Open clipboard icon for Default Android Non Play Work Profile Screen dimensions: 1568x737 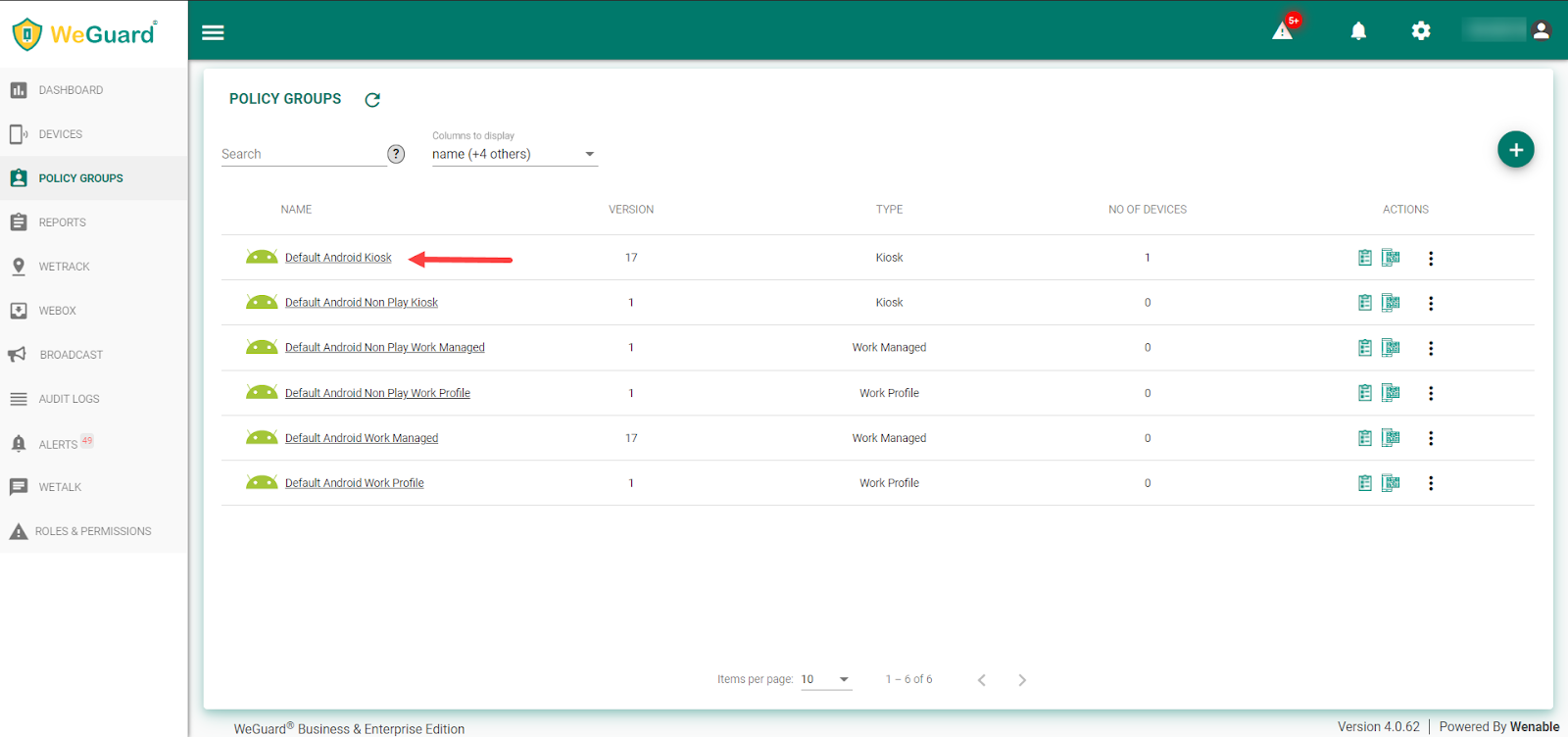pyautogui.click(x=1365, y=393)
